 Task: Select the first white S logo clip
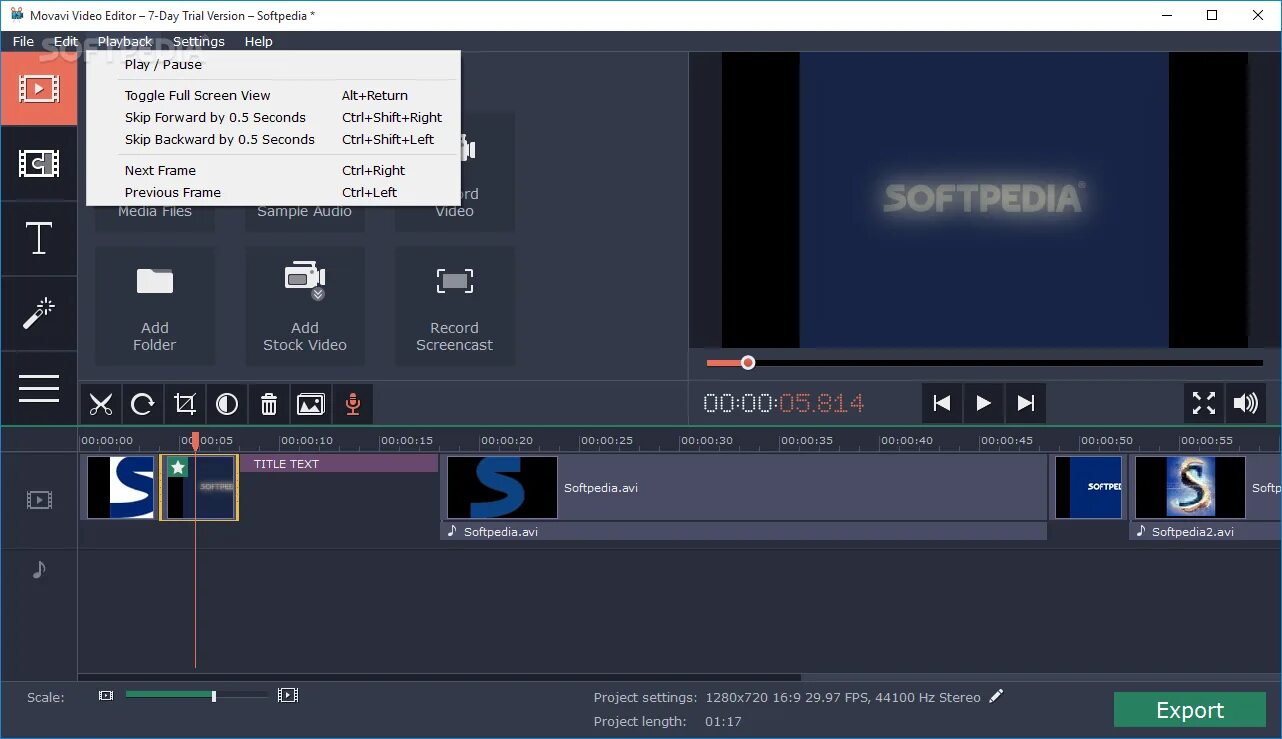pos(120,487)
